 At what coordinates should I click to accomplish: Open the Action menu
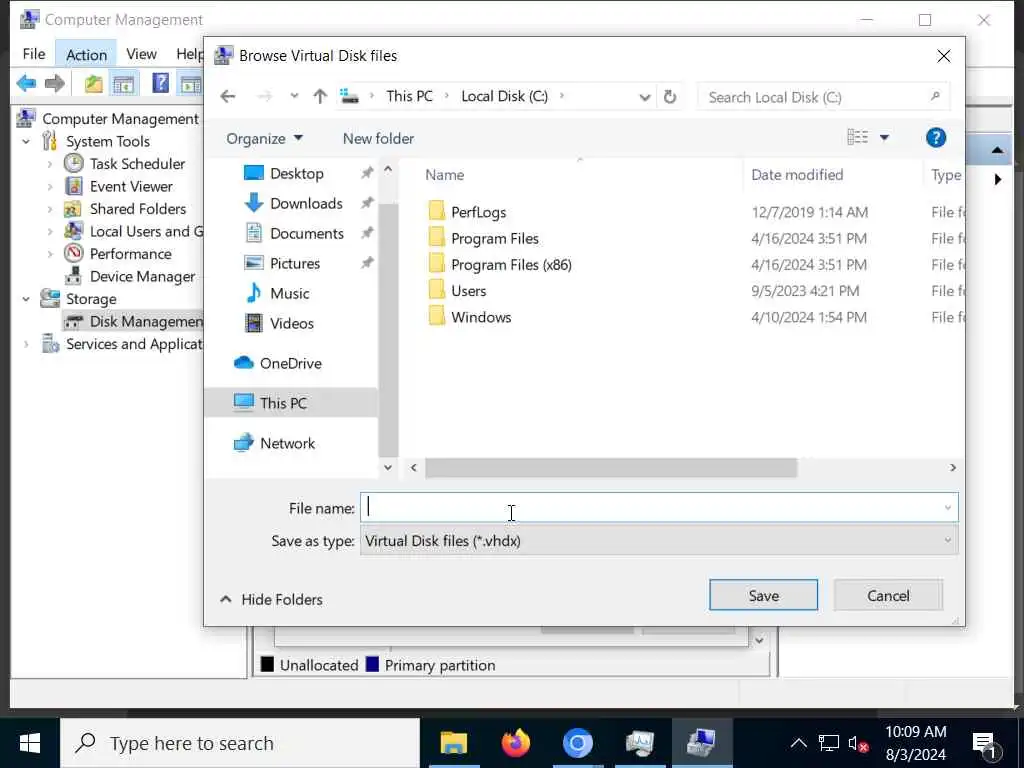[86, 54]
